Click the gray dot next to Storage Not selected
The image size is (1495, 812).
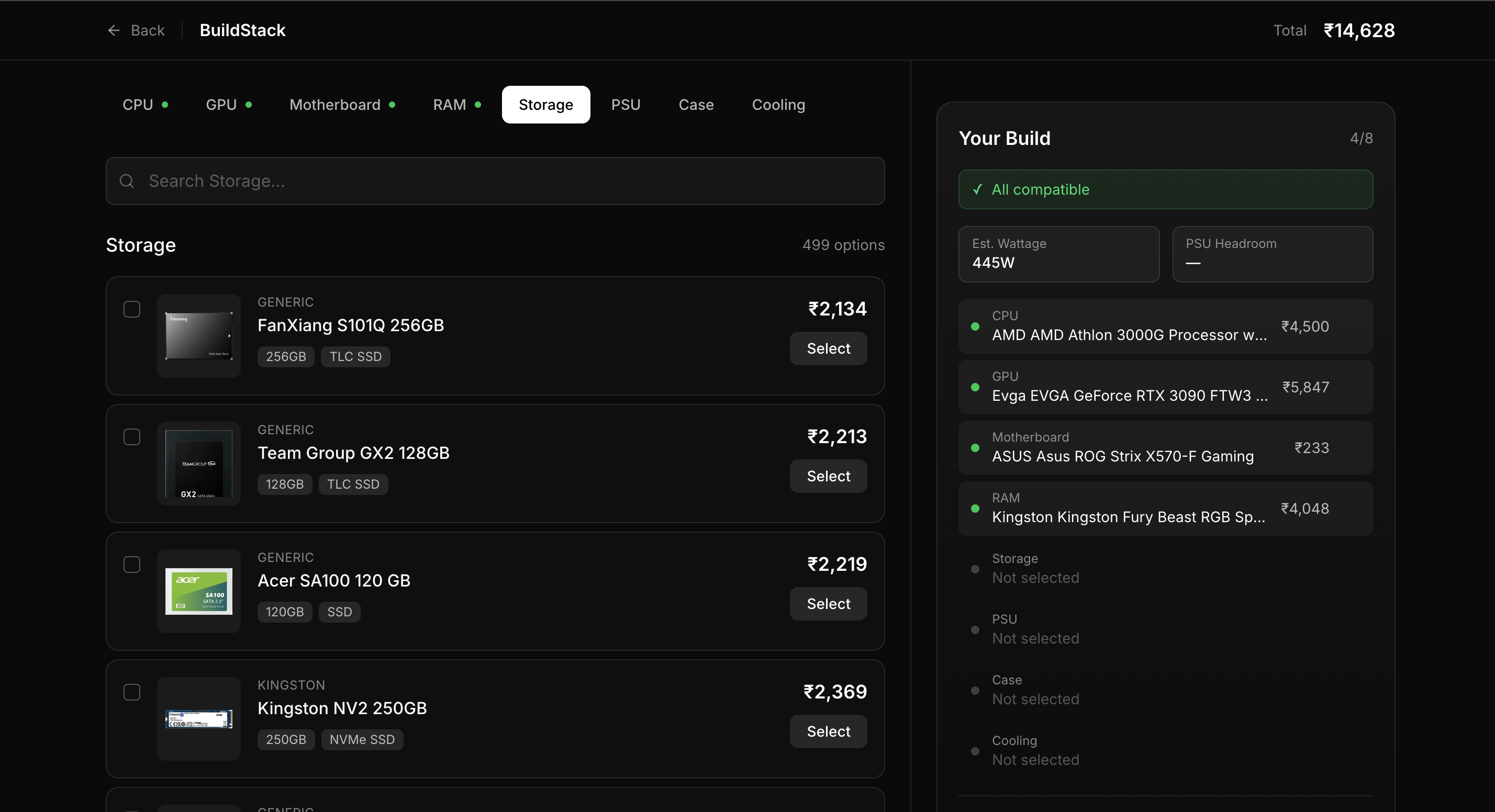(975, 569)
